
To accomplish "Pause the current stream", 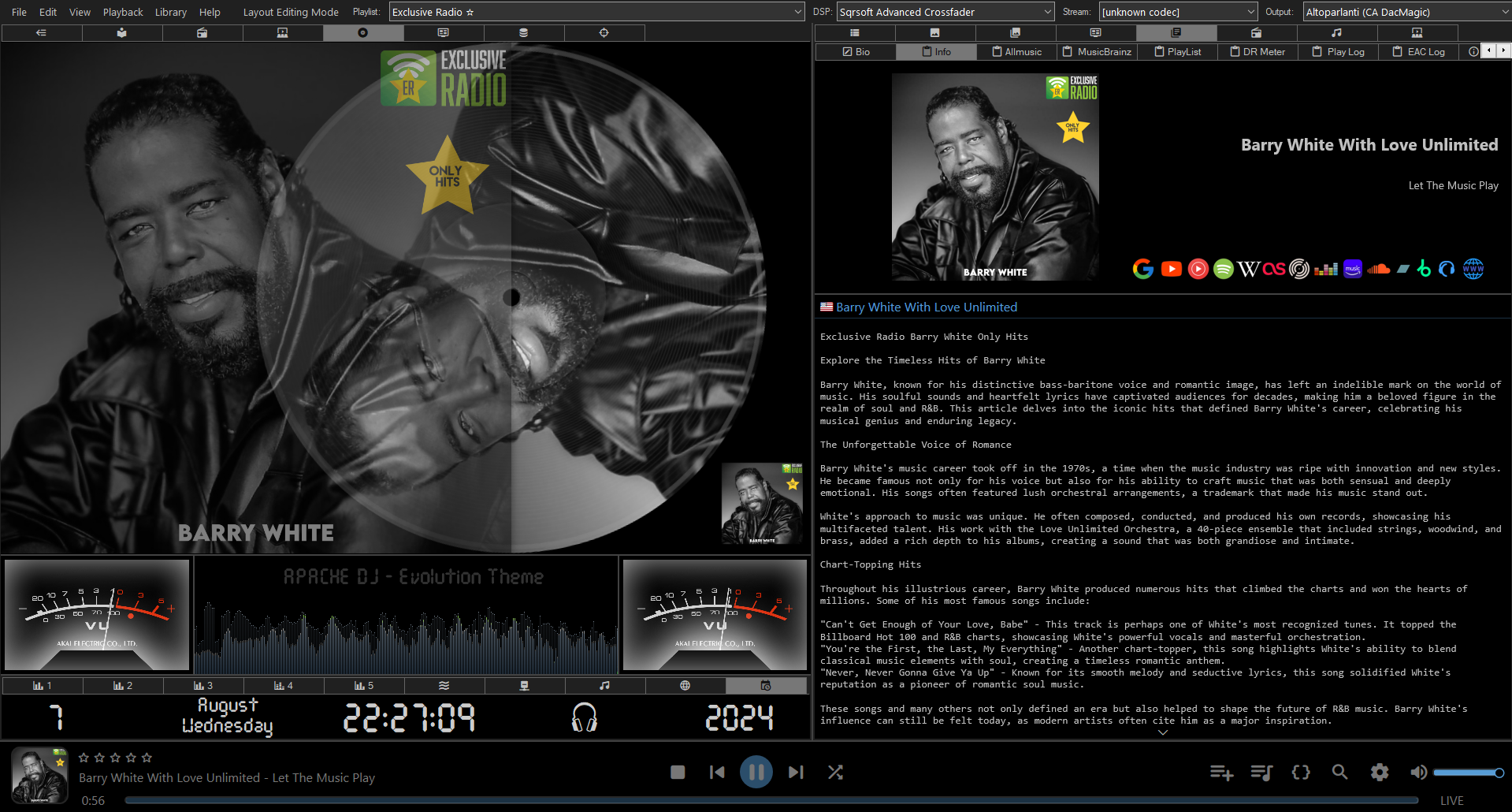I will tap(756, 772).
